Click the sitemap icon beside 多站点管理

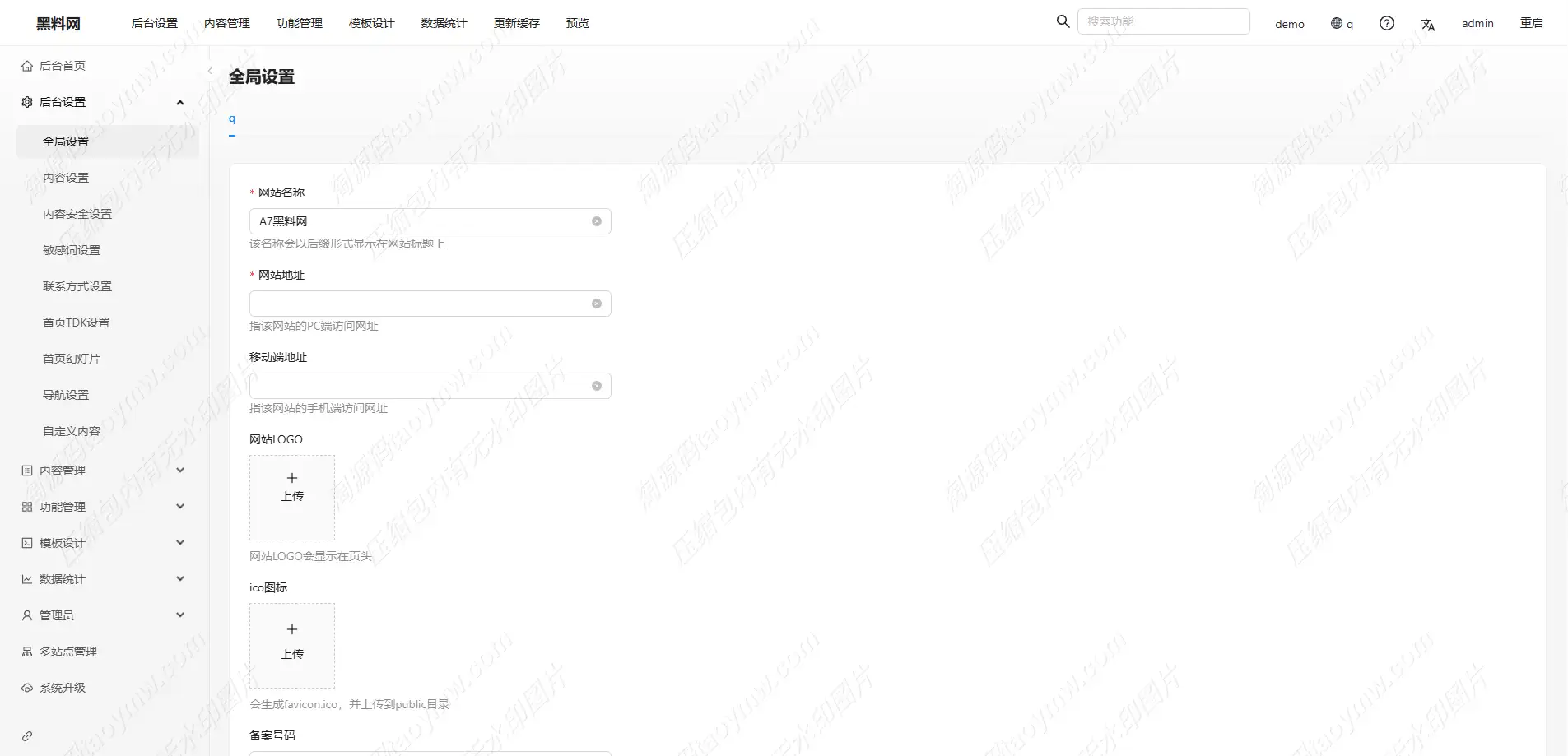tap(27, 652)
